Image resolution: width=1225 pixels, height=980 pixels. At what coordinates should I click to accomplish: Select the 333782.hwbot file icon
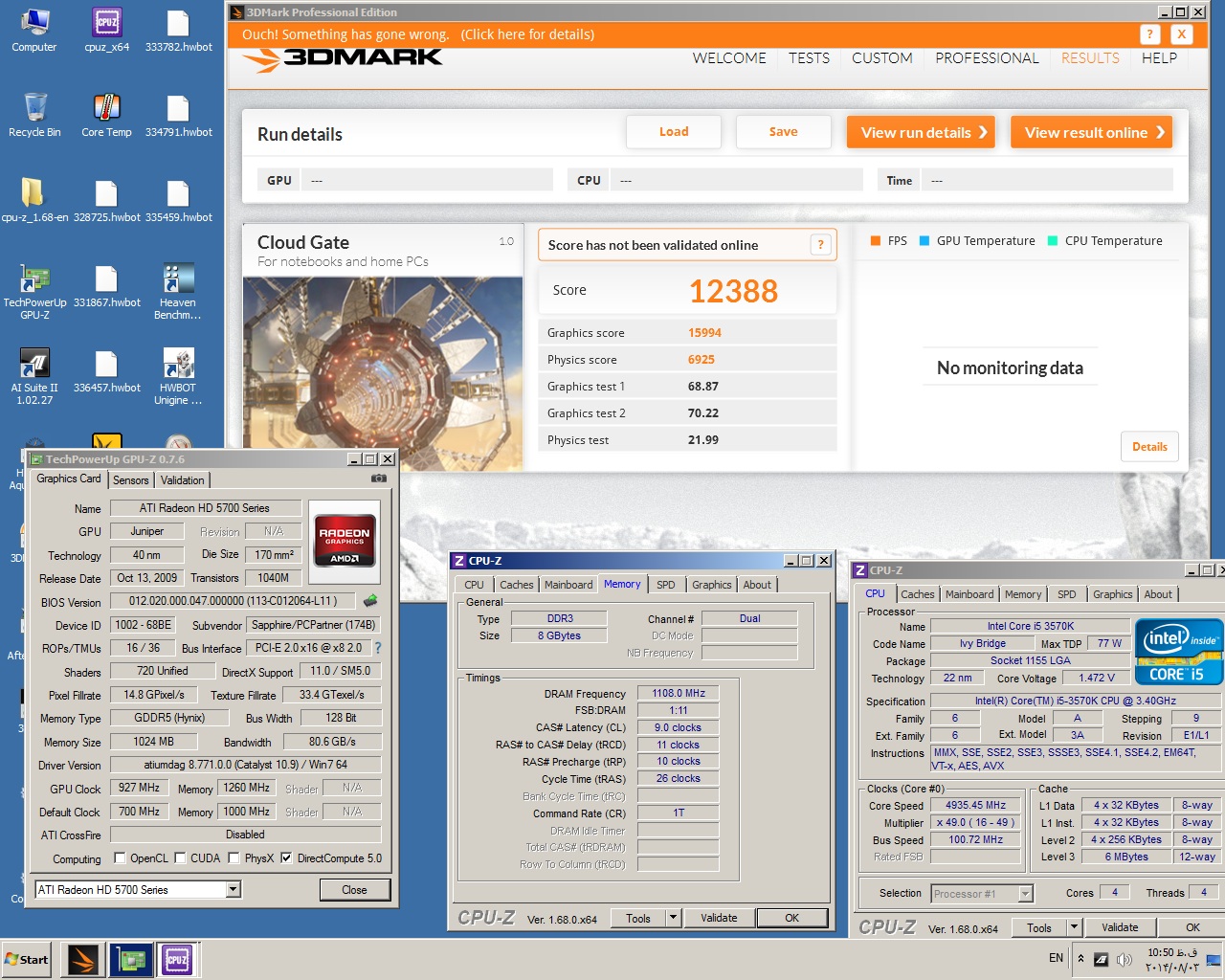[x=178, y=30]
